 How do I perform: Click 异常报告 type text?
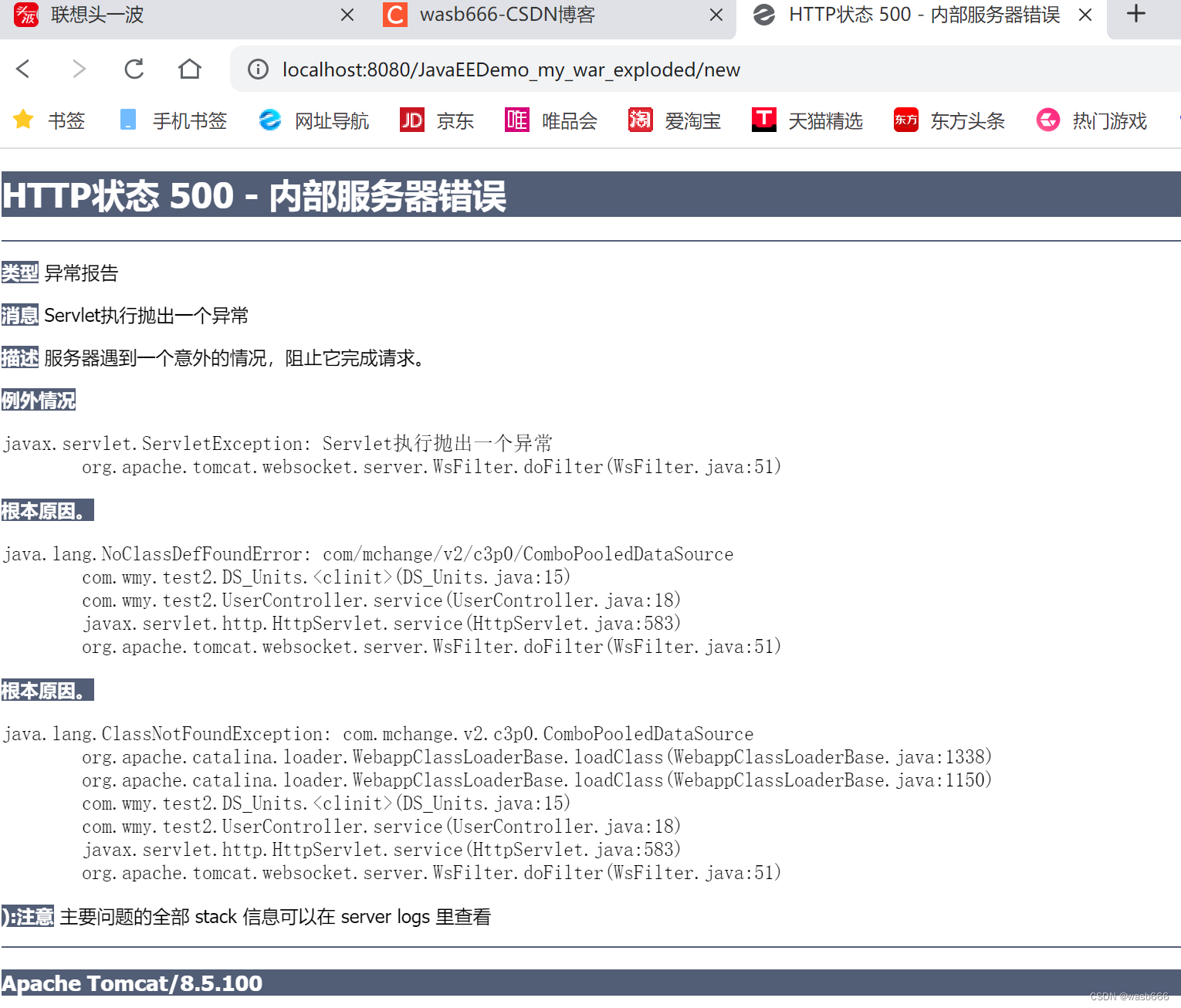pyautogui.click(x=81, y=272)
